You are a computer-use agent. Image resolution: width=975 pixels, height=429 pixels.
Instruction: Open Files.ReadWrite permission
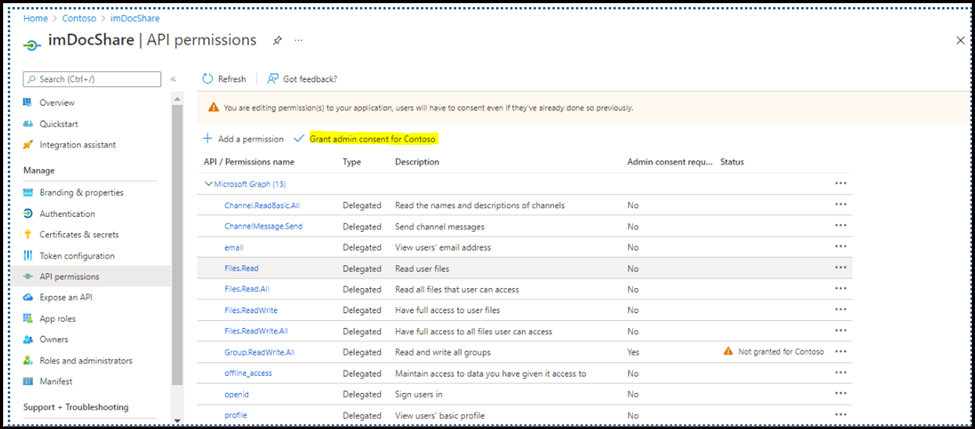pyautogui.click(x=251, y=310)
